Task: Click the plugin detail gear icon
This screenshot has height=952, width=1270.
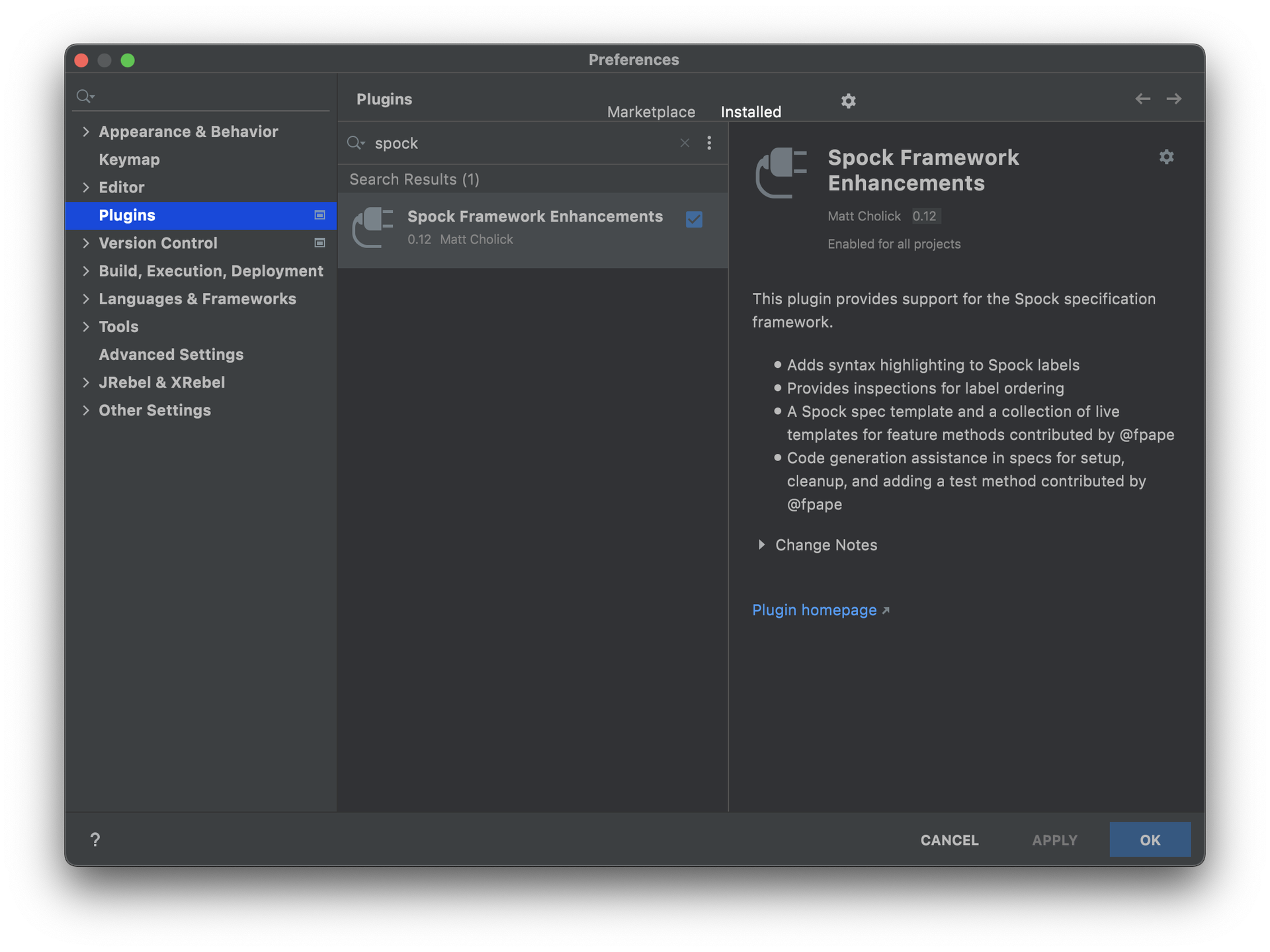Action: pos(1166,157)
